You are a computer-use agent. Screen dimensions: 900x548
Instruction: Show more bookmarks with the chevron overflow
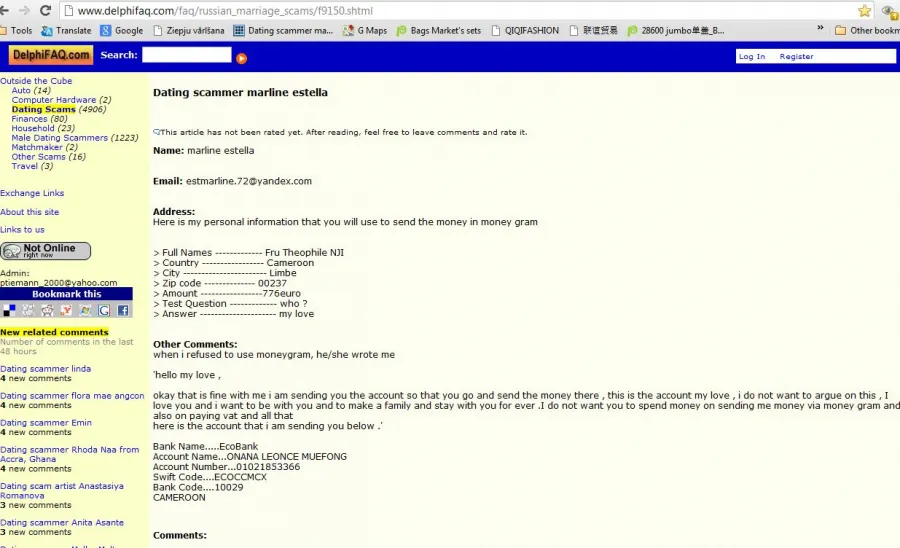(820, 28)
